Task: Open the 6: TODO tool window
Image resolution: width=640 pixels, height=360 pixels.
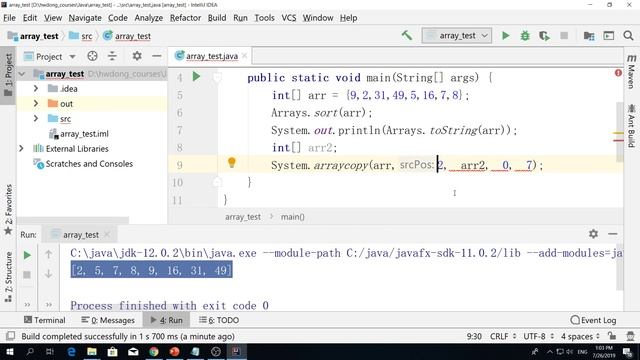Action: point(219,320)
